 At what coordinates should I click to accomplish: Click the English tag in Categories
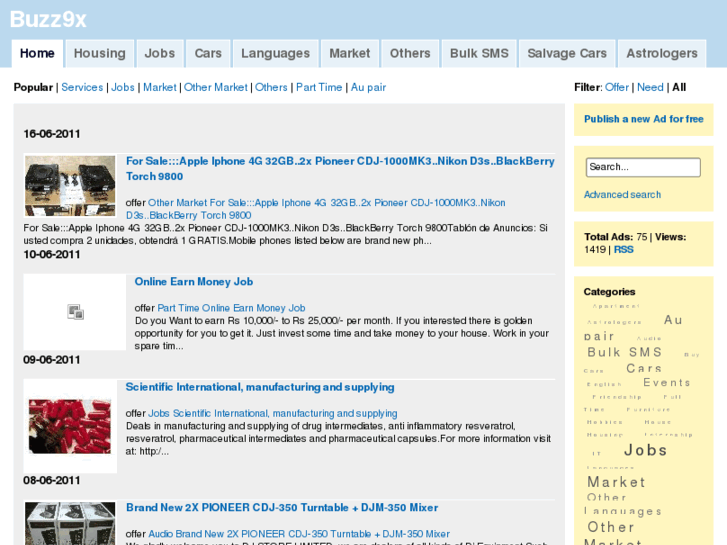604,384
